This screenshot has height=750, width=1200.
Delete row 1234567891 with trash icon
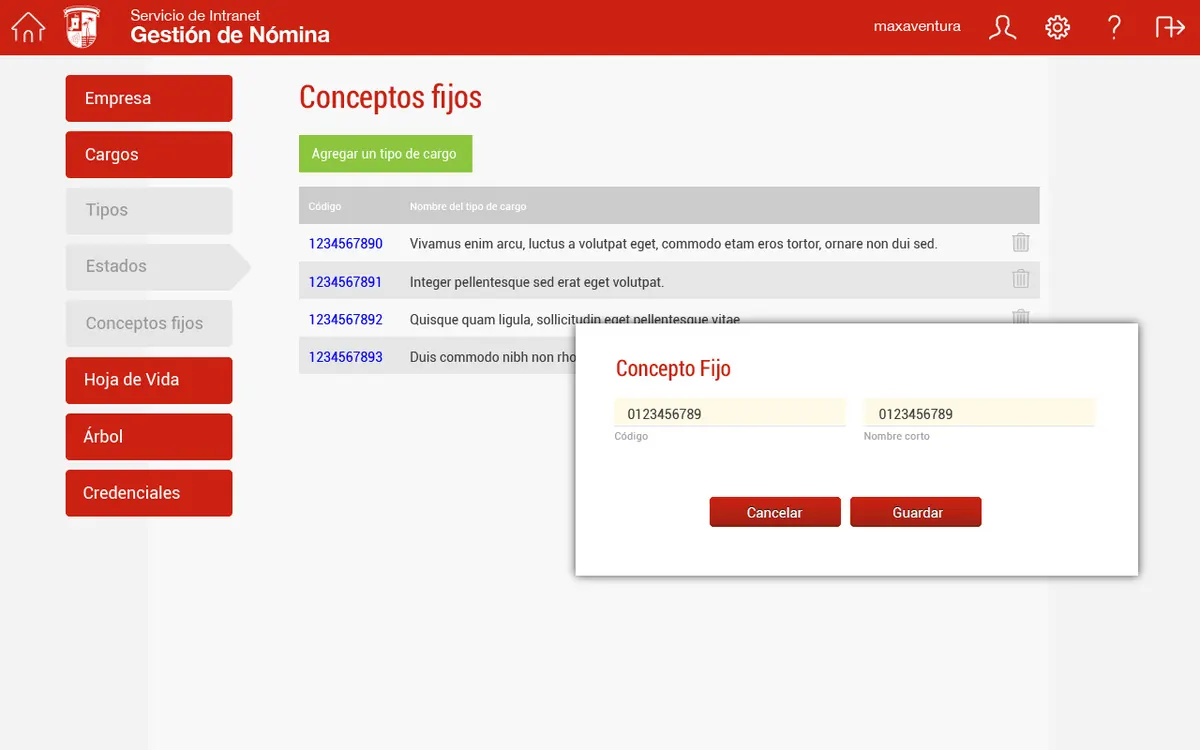point(1020,279)
